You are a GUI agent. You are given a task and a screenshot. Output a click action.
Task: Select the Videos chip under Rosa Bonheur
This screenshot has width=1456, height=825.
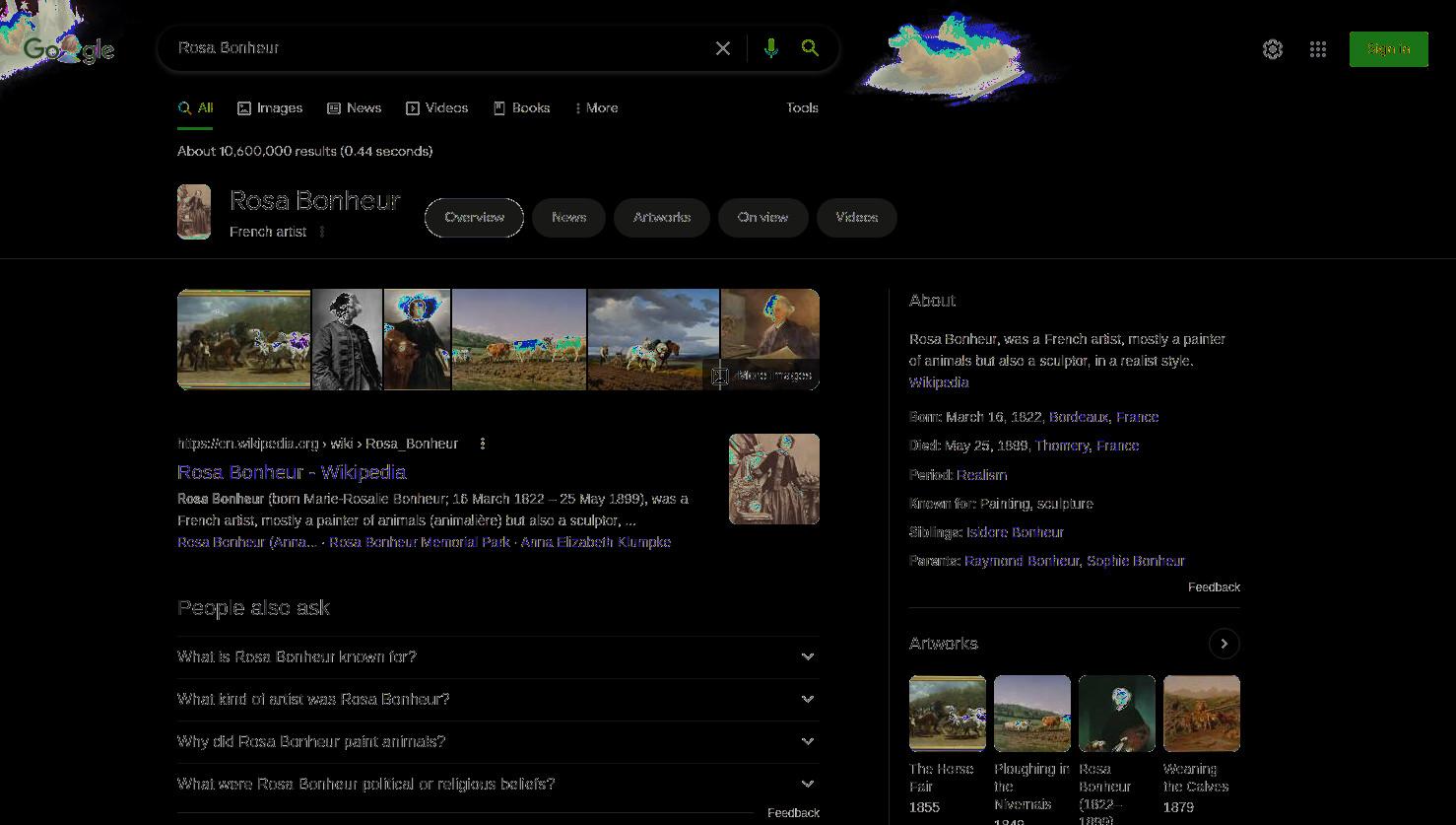click(x=857, y=218)
